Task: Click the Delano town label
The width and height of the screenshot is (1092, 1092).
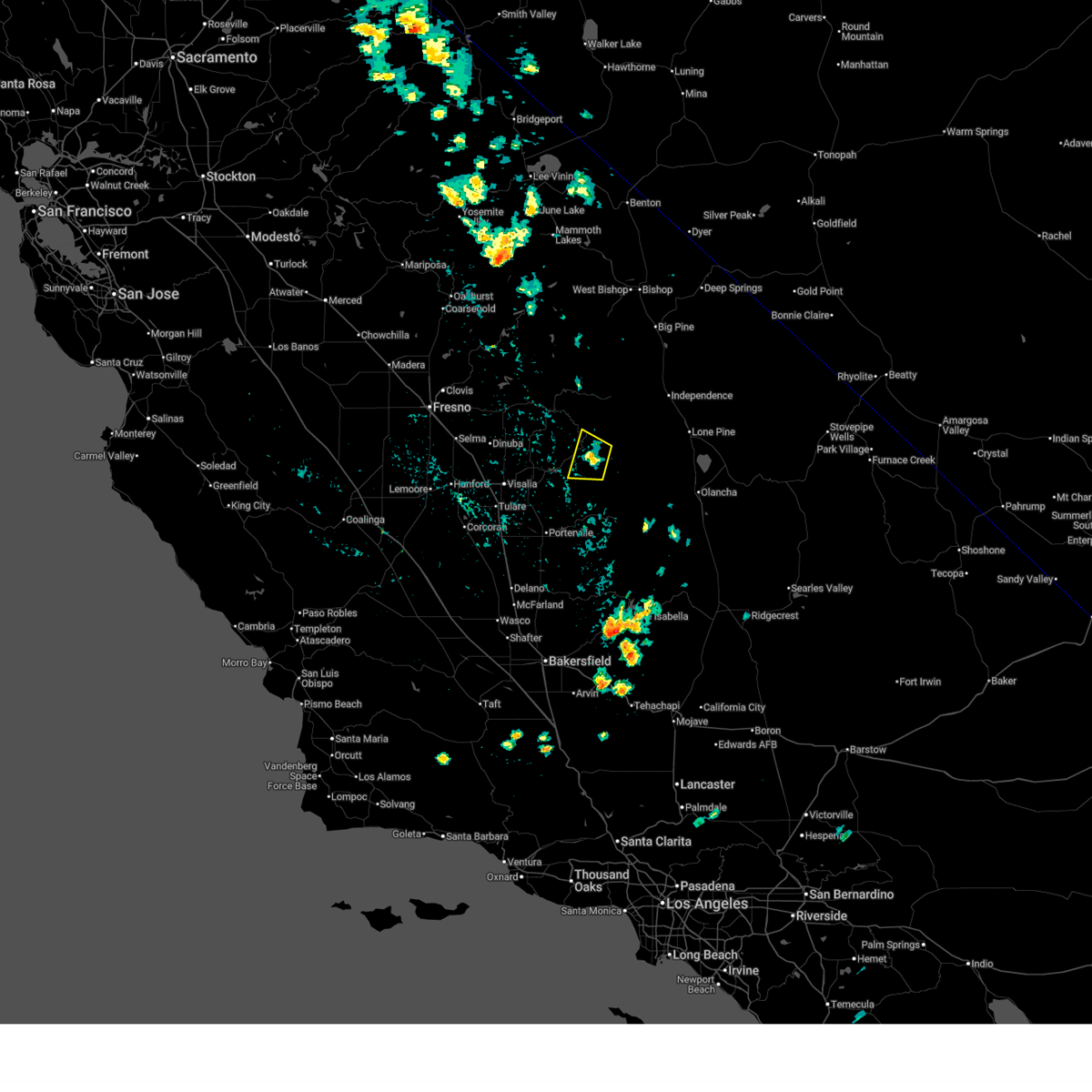Action: point(529,589)
